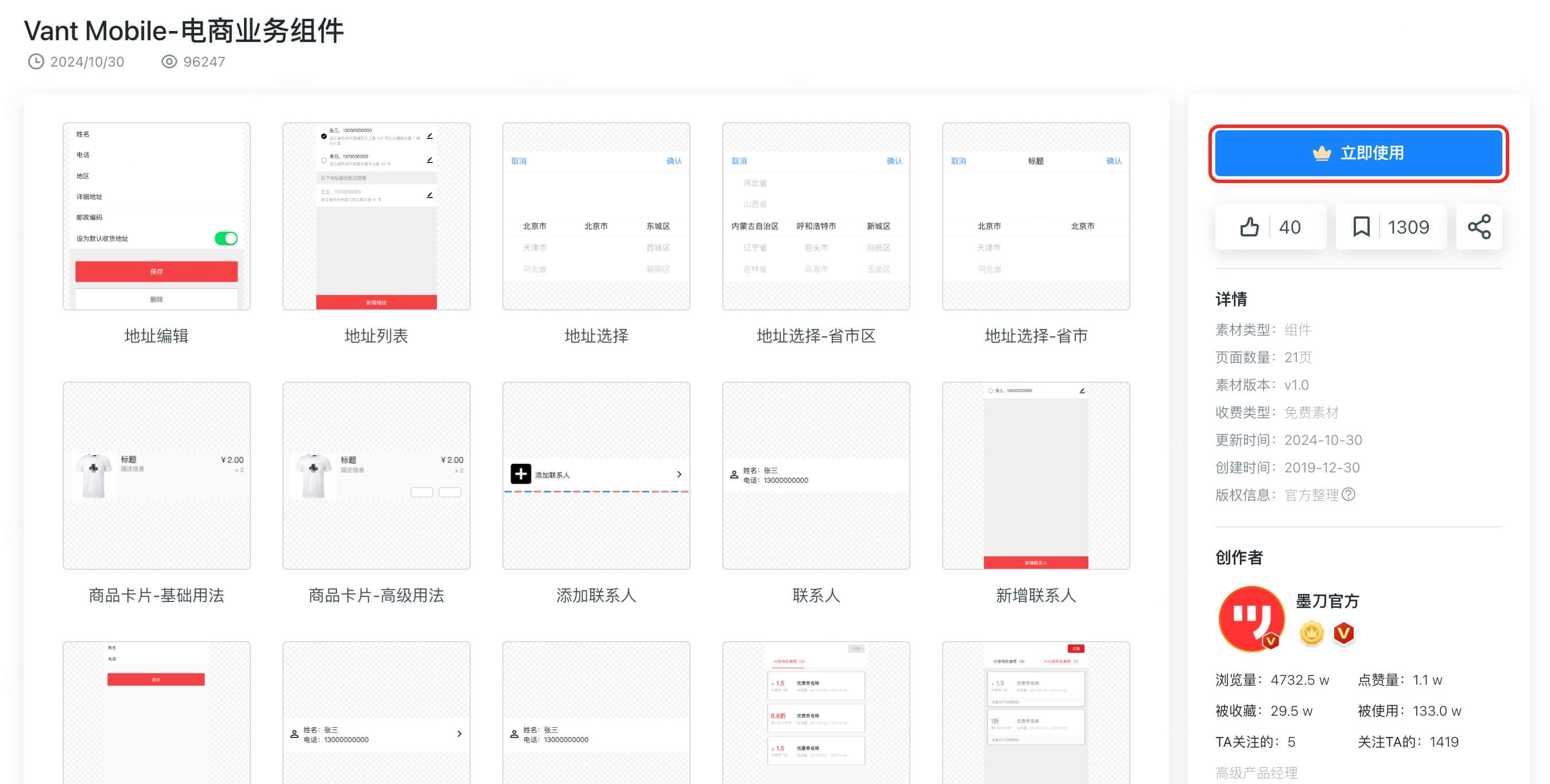The height and width of the screenshot is (784, 1550).
Task: Bookmark the material with the 1309 icon
Action: (x=1390, y=227)
